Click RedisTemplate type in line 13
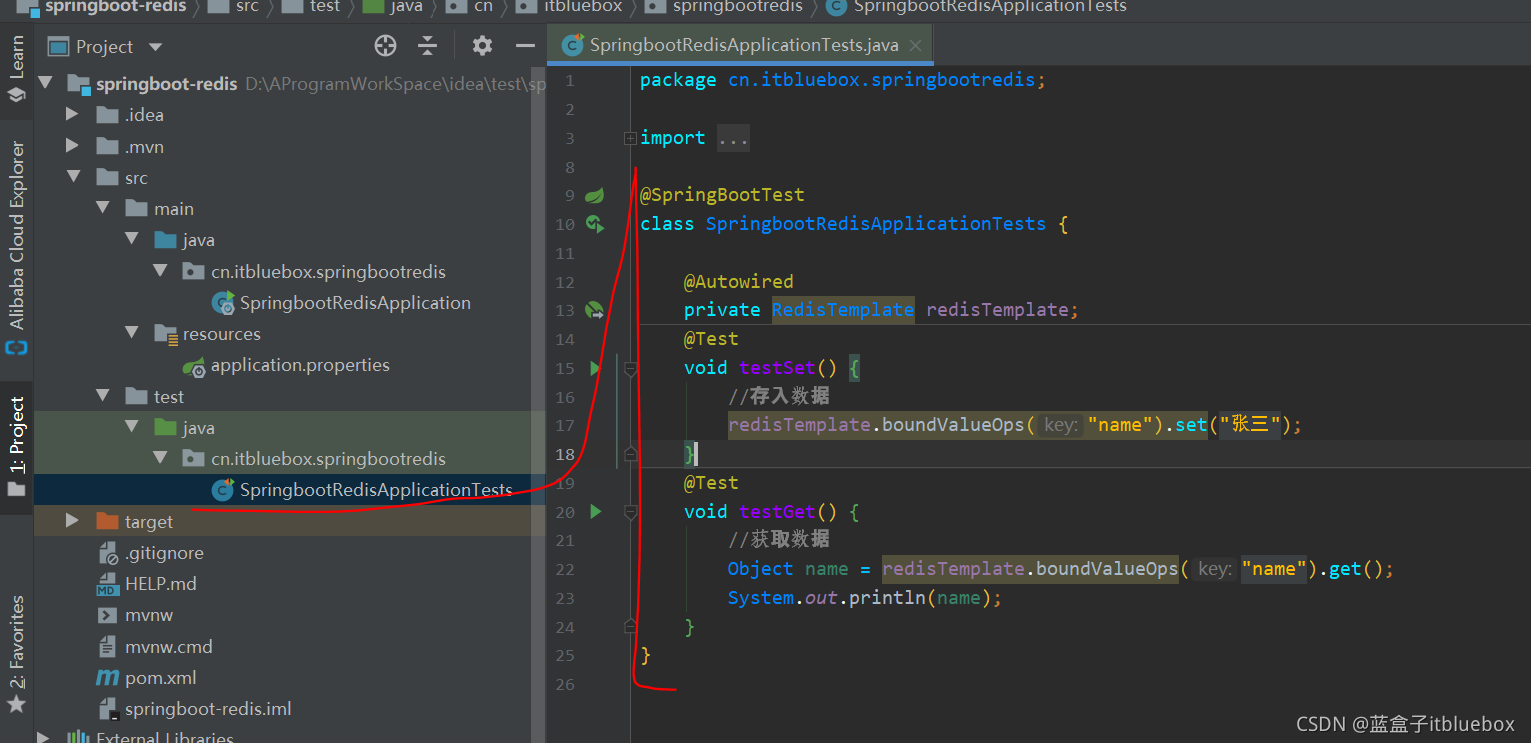The width and height of the screenshot is (1531, 743). coord(843,310)
